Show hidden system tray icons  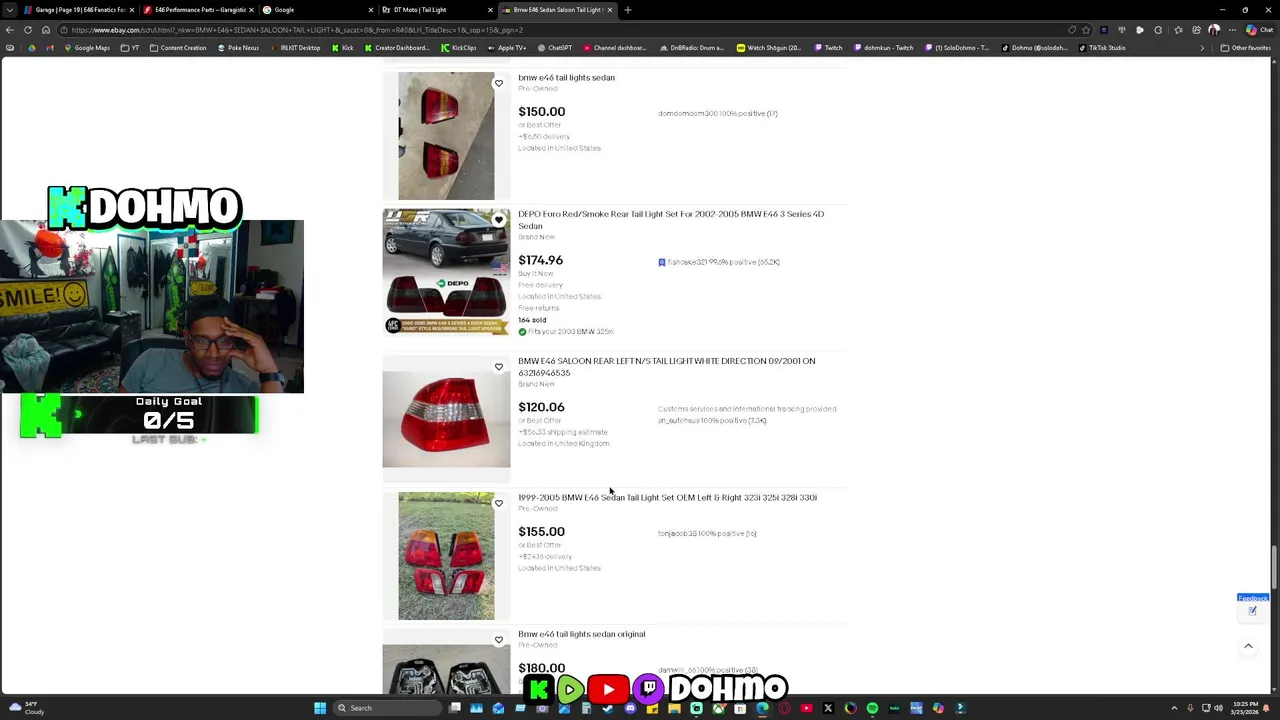(x=1174, y=708)
